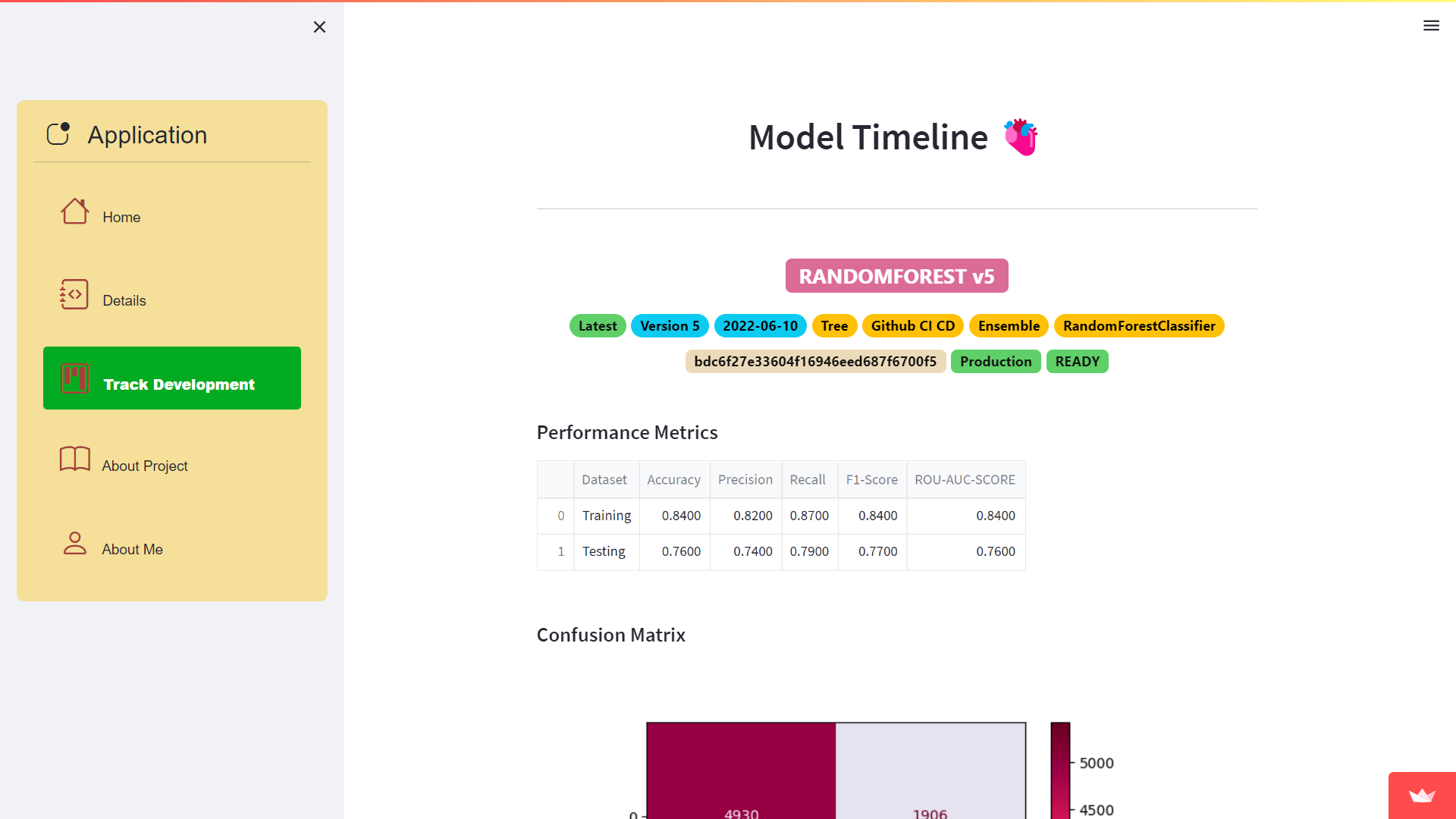1456x819 pixels.
Task: Click the Latest badge
Action: coord(598,325)
